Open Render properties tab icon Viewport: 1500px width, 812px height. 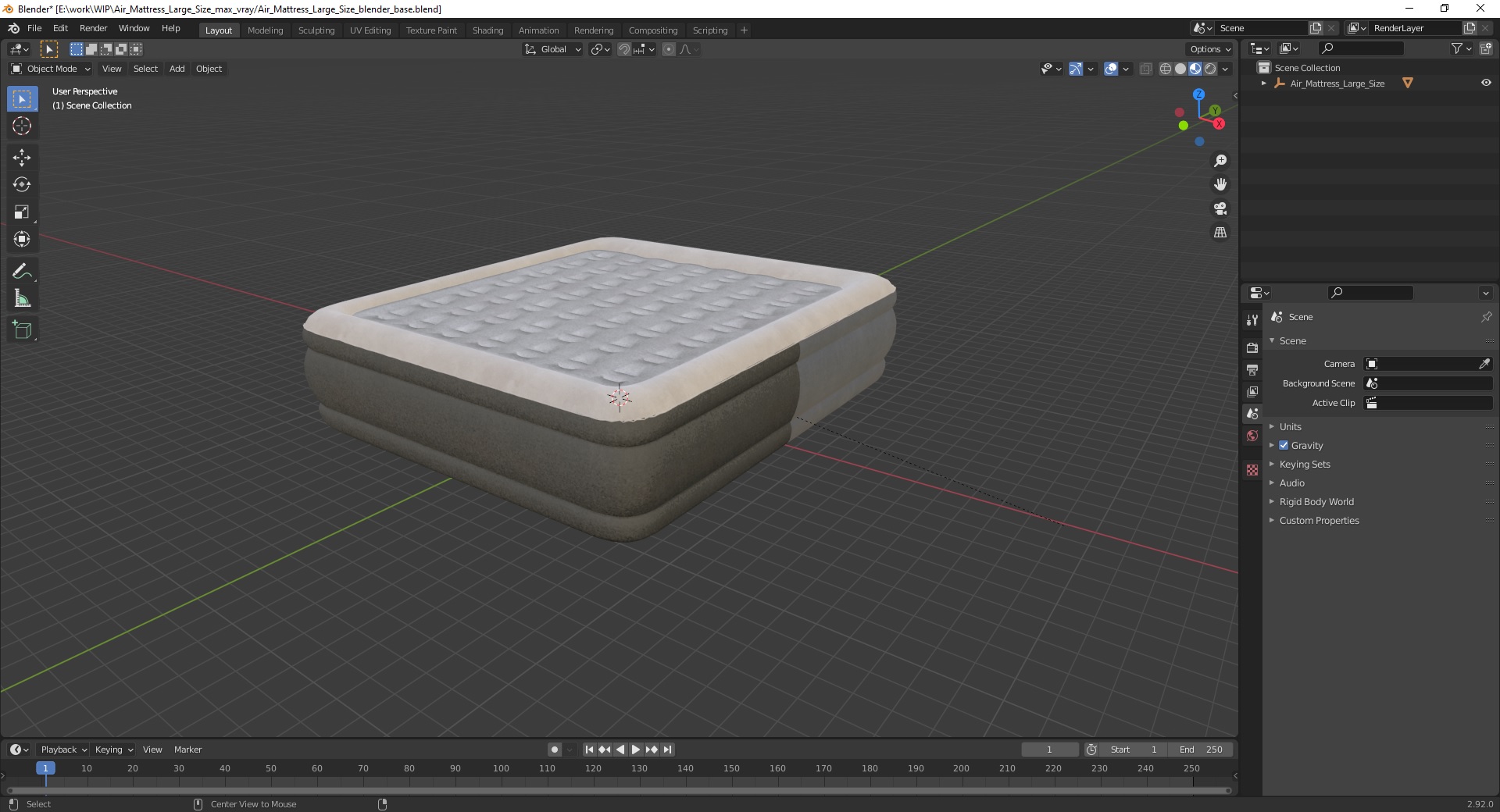point(1252,347)
